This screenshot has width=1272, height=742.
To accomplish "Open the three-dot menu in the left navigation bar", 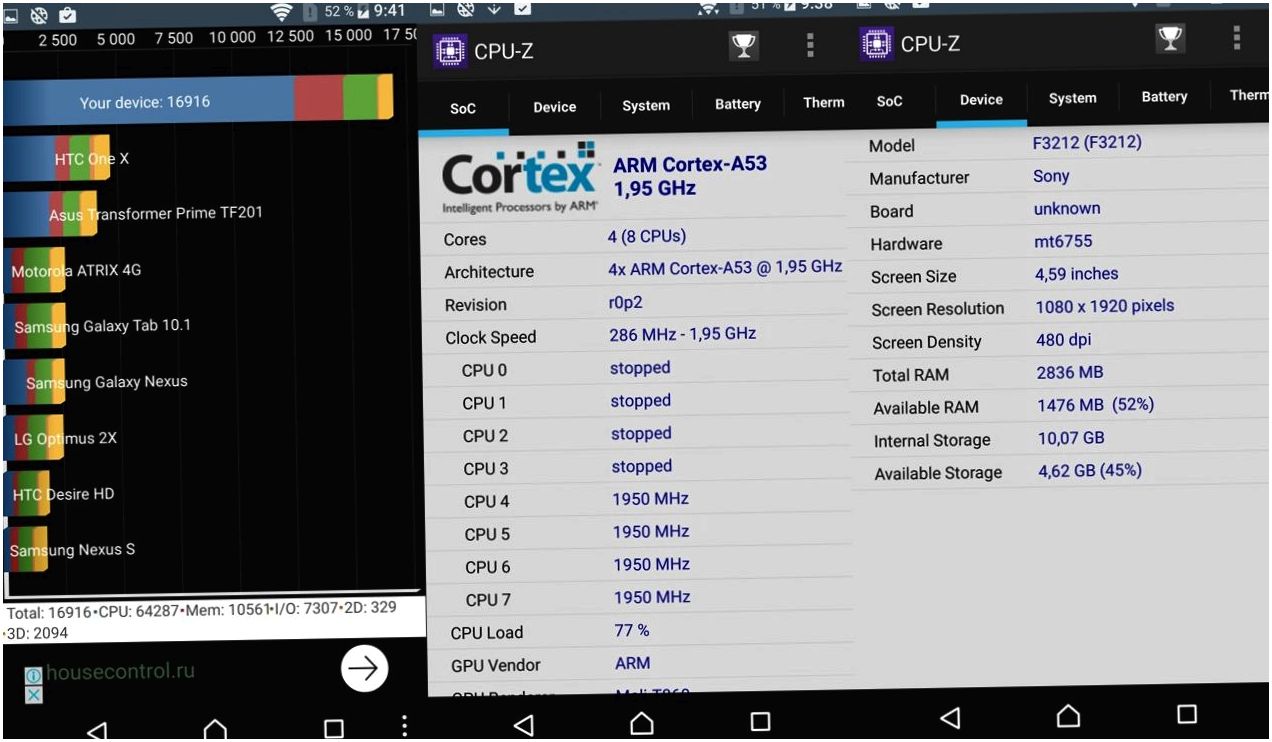I will coord(403,727).
